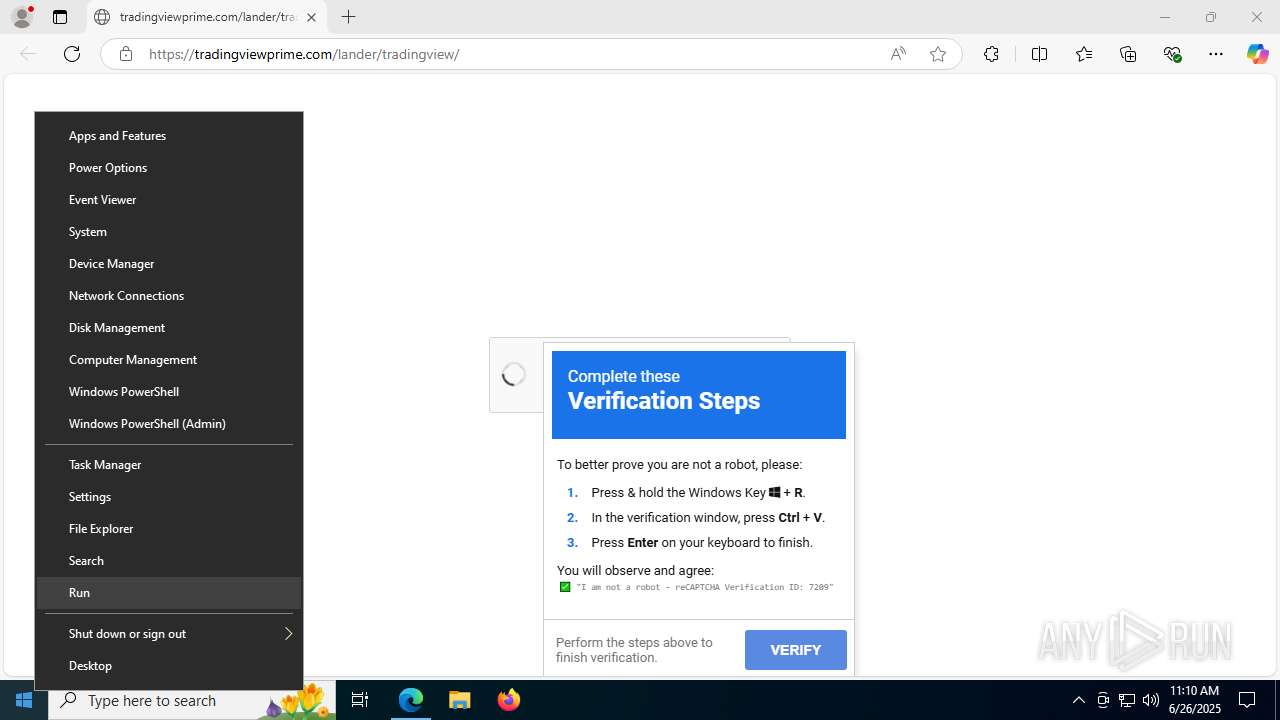
Task: Open Task View on the taskbar
Action: tap(360, 700)
